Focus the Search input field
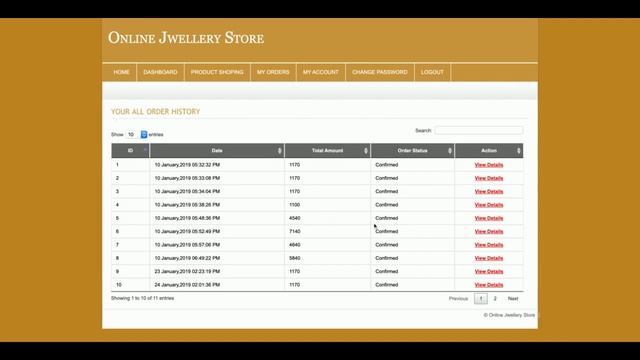 (x=479, y=131)
